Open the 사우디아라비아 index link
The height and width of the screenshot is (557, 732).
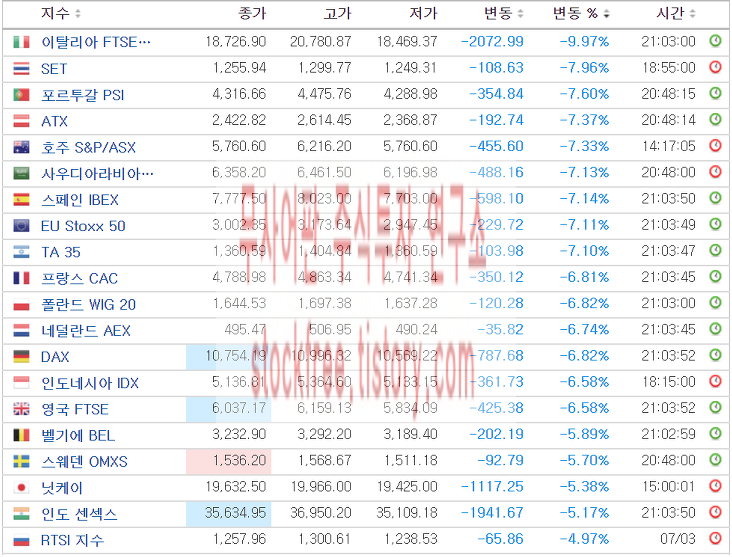97,173
